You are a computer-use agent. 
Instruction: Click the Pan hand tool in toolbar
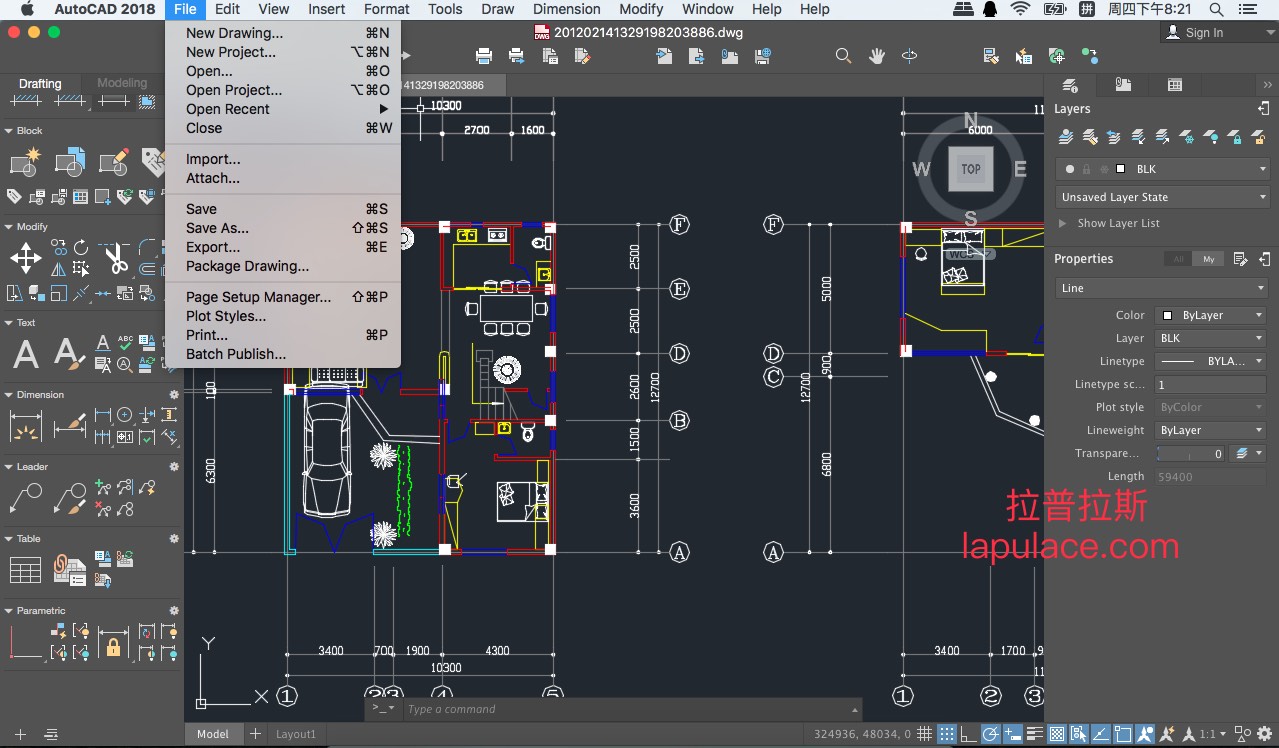coord(877,56)
